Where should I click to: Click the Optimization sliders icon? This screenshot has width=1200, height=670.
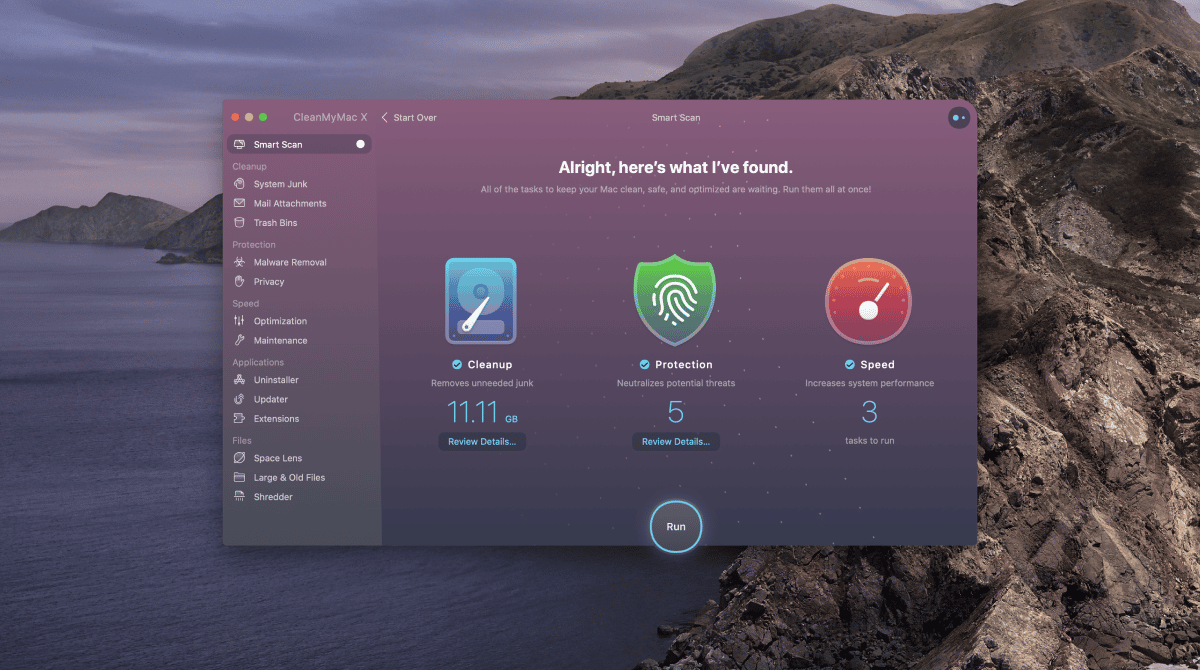239,321
